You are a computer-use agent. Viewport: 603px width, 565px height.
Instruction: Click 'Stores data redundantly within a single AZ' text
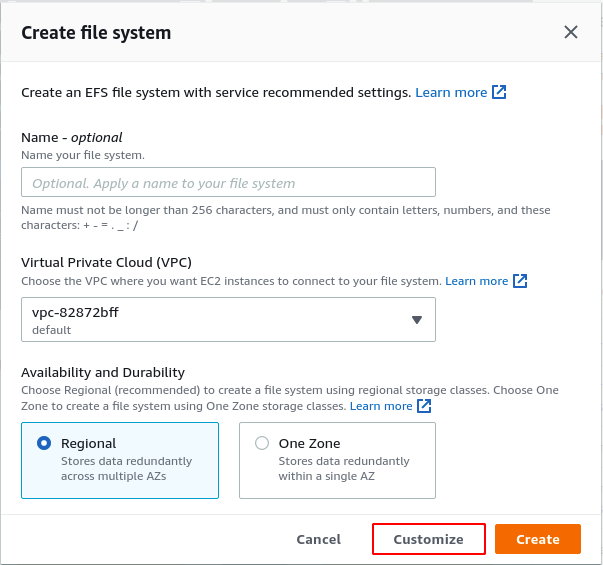(344, 468)
